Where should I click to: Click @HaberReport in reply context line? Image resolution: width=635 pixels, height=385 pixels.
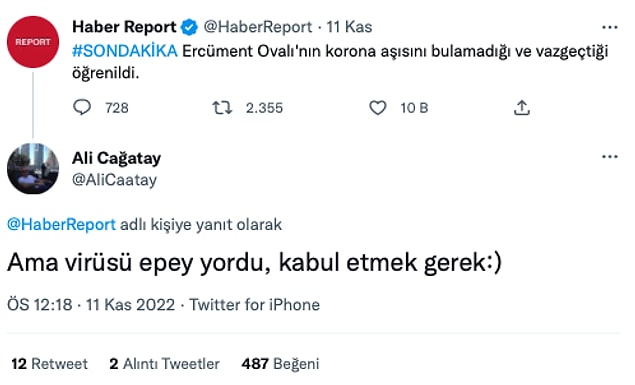point(62,224)
